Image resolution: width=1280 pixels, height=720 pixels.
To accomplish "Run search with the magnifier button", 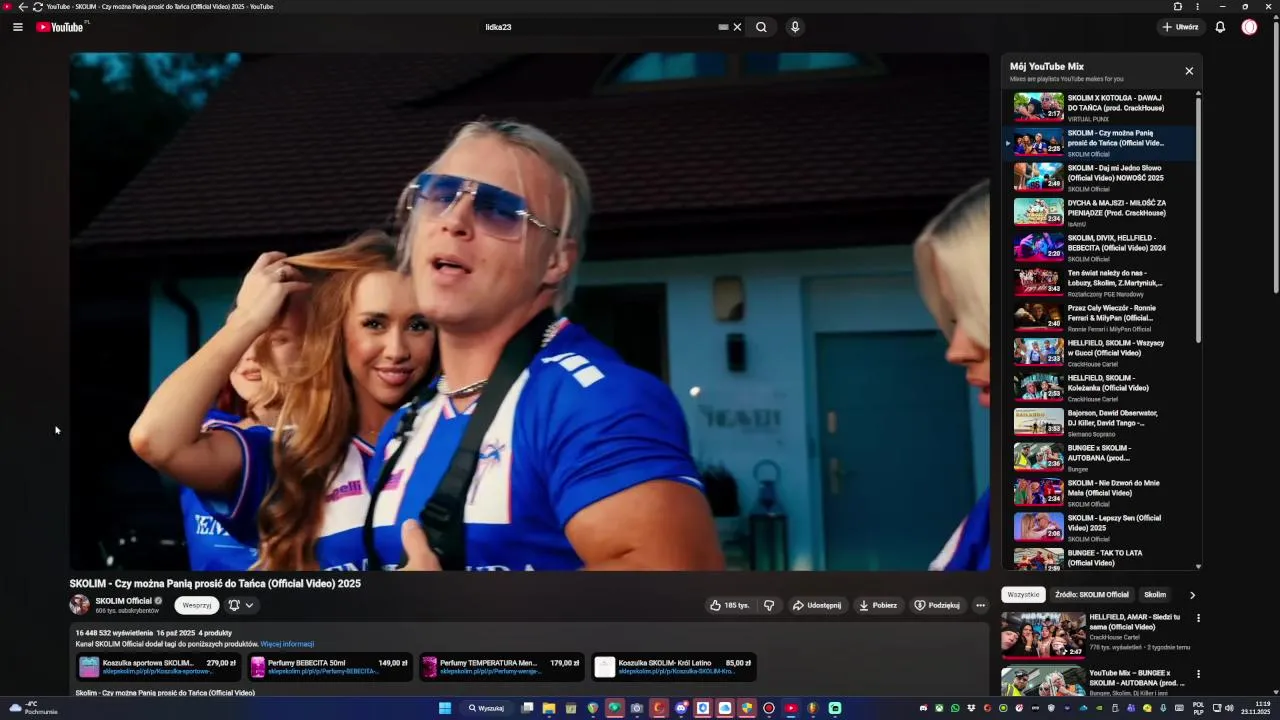I will click(761, 27).
